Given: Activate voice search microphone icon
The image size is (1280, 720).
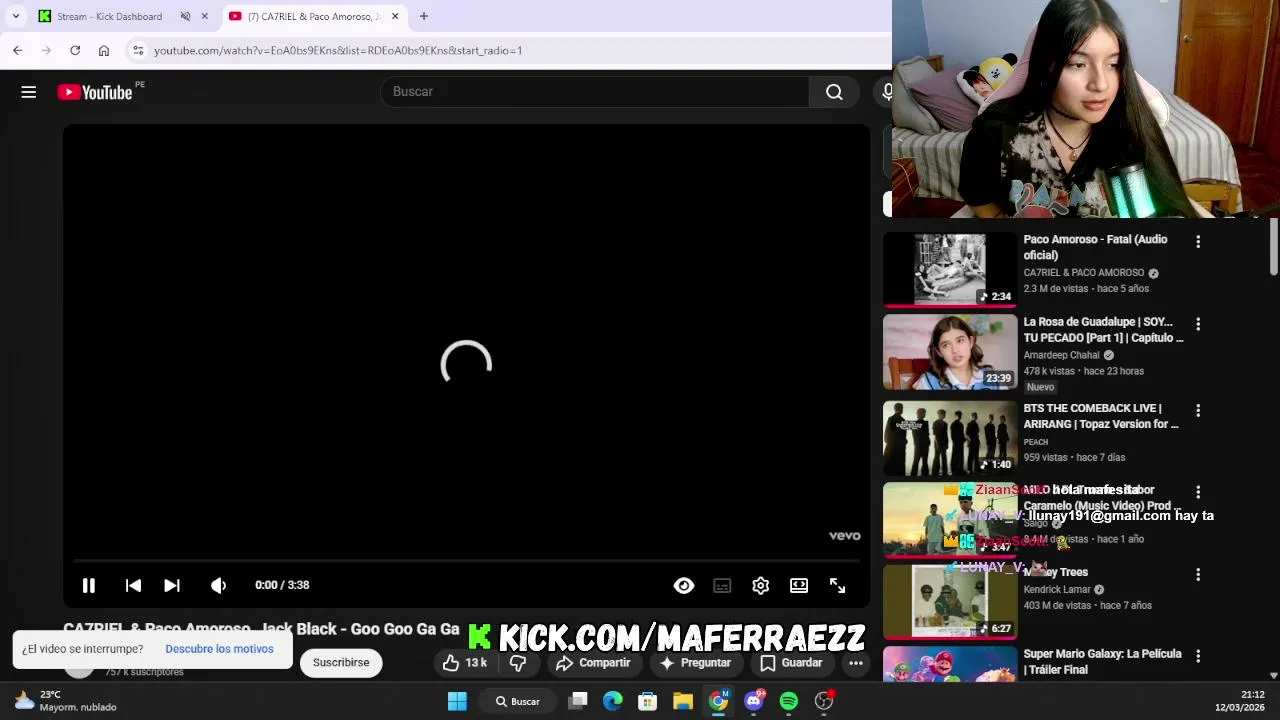Looking at the screenshot, I should pyautogui.click(x=887, y=92).
